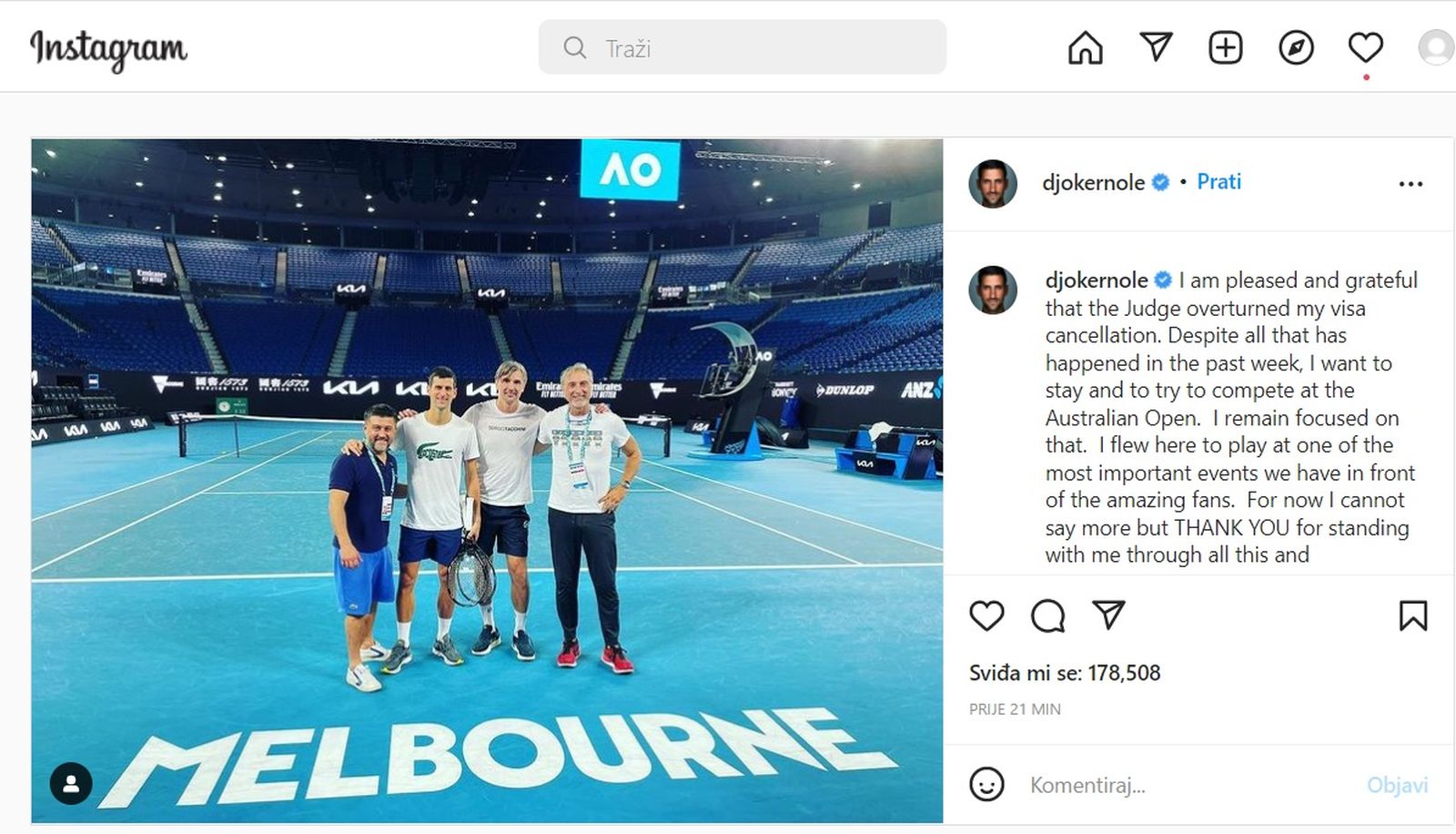The image size is (1456, 834).
Task: Open the comment speech bubble icon
Action: click(1047, 616)
